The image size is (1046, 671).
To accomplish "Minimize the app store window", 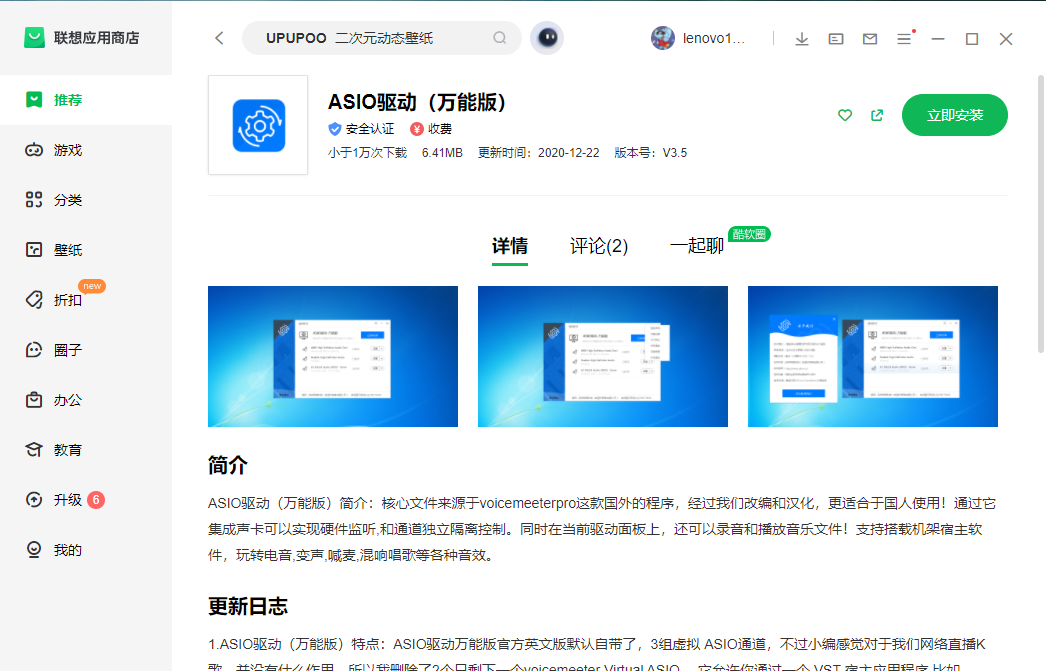I will coord(938,39).
